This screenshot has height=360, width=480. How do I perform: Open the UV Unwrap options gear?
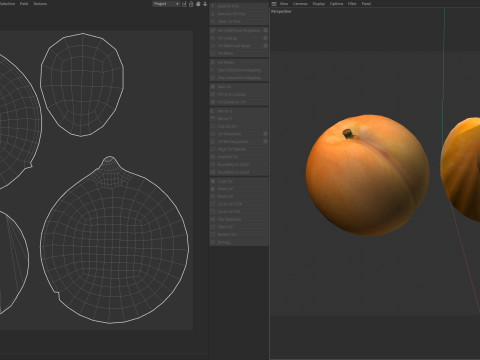coord(266,38)
